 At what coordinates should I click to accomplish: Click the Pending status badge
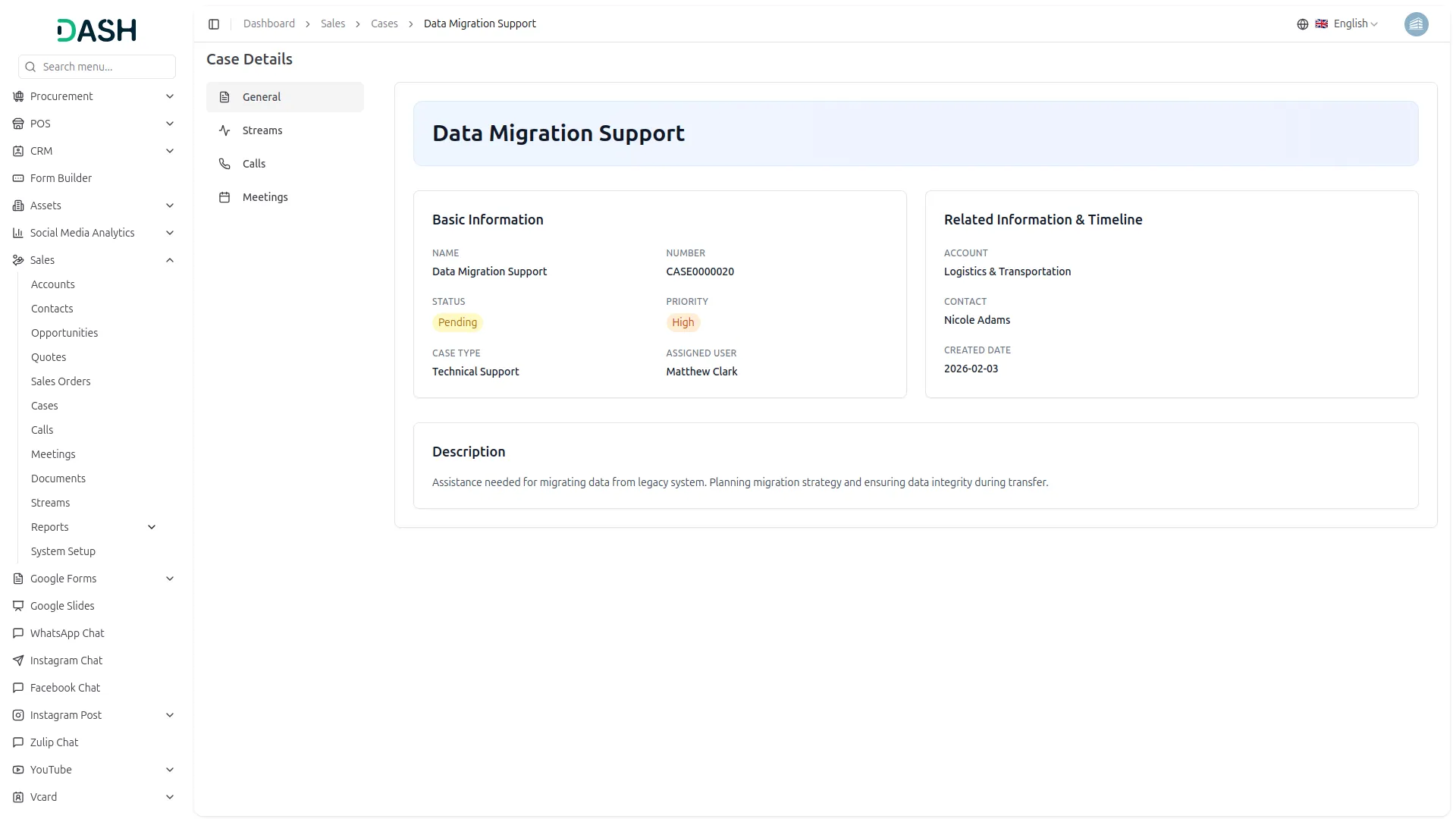point(457,322)
